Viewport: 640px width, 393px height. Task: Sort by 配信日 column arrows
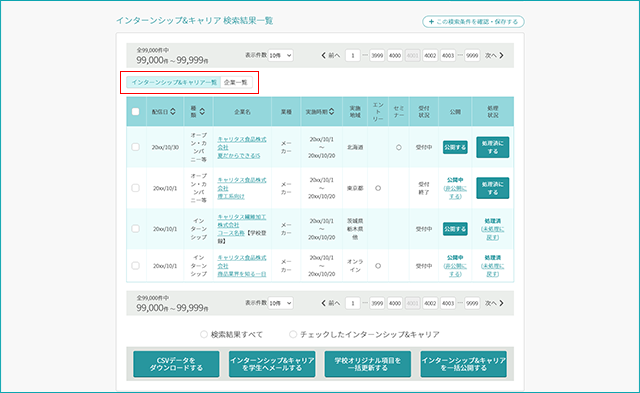(x=173, y=111)
